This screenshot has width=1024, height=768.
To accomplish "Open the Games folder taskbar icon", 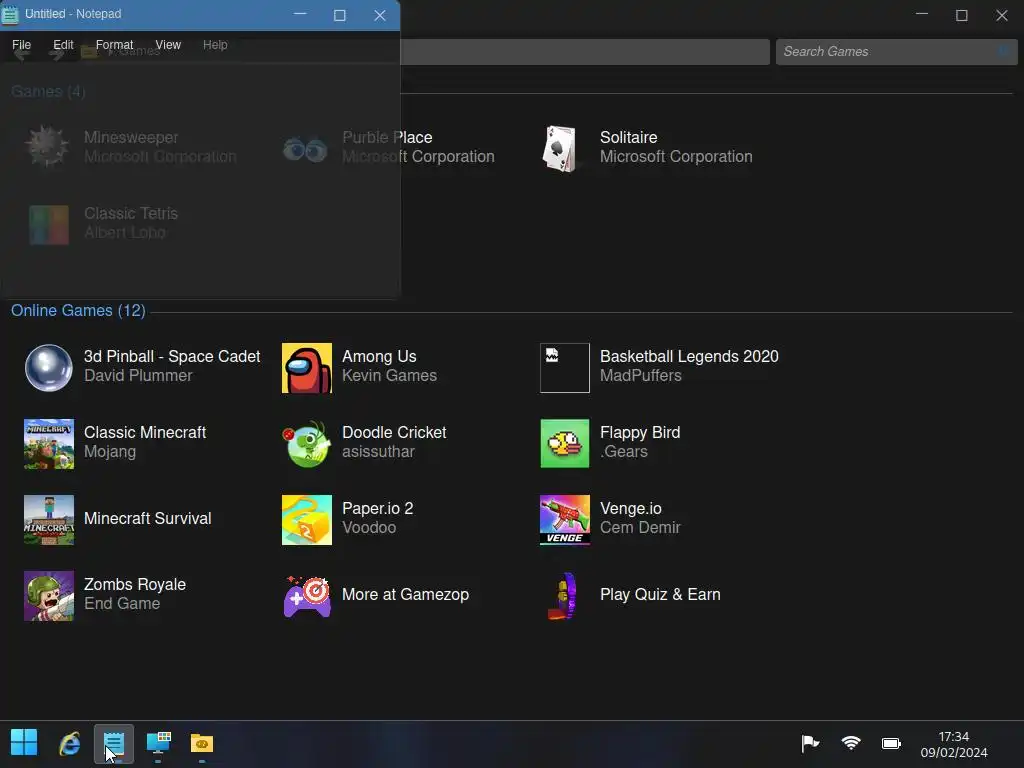I will pyautogui.click(x=202, y=743).
